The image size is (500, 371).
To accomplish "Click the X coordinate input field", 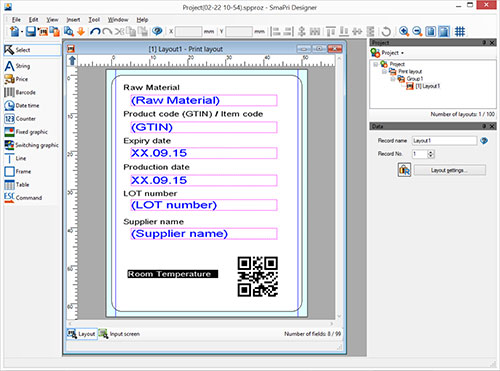I will (x=188, y=32).
